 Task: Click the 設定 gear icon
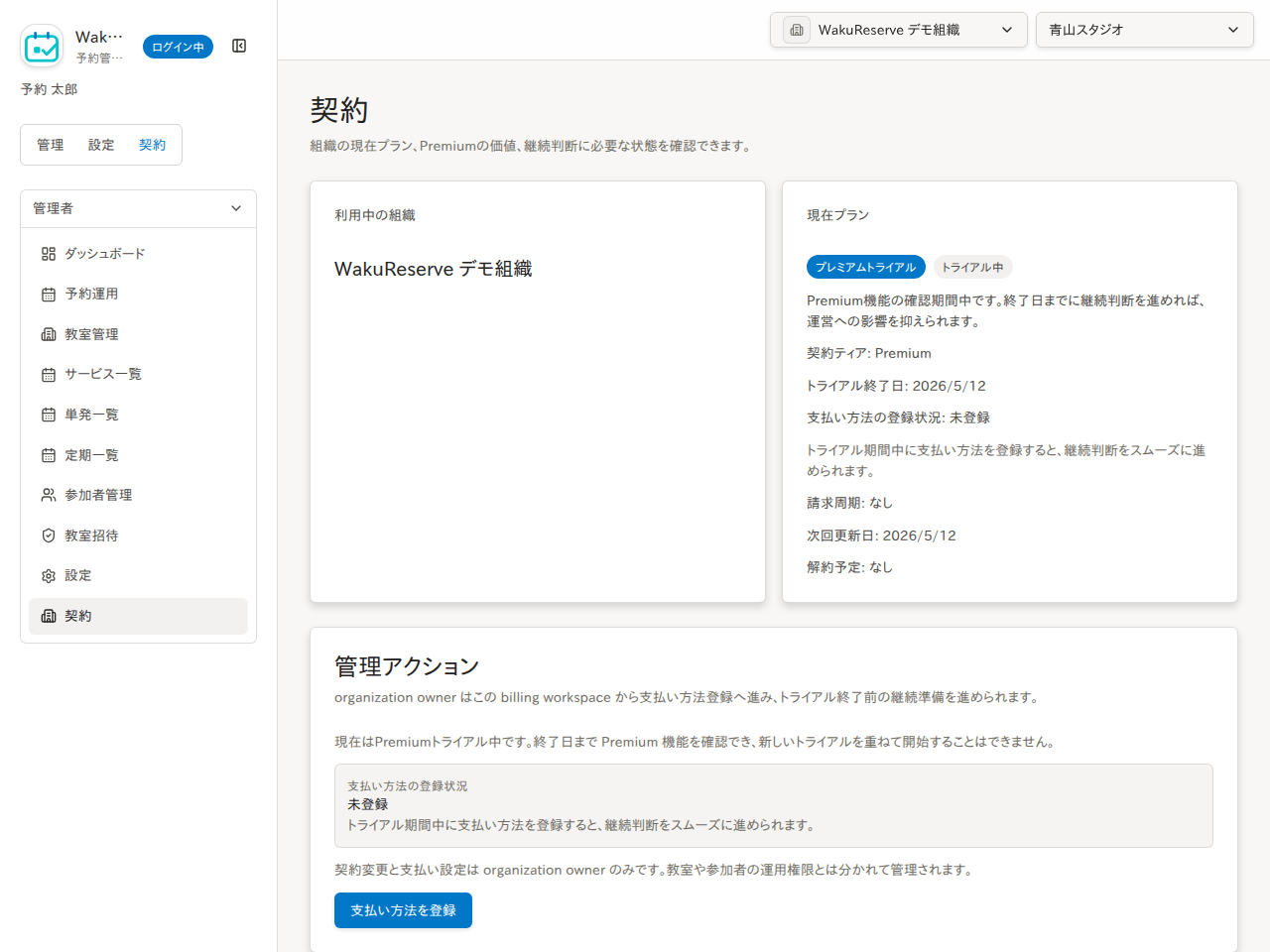point(49,576)
